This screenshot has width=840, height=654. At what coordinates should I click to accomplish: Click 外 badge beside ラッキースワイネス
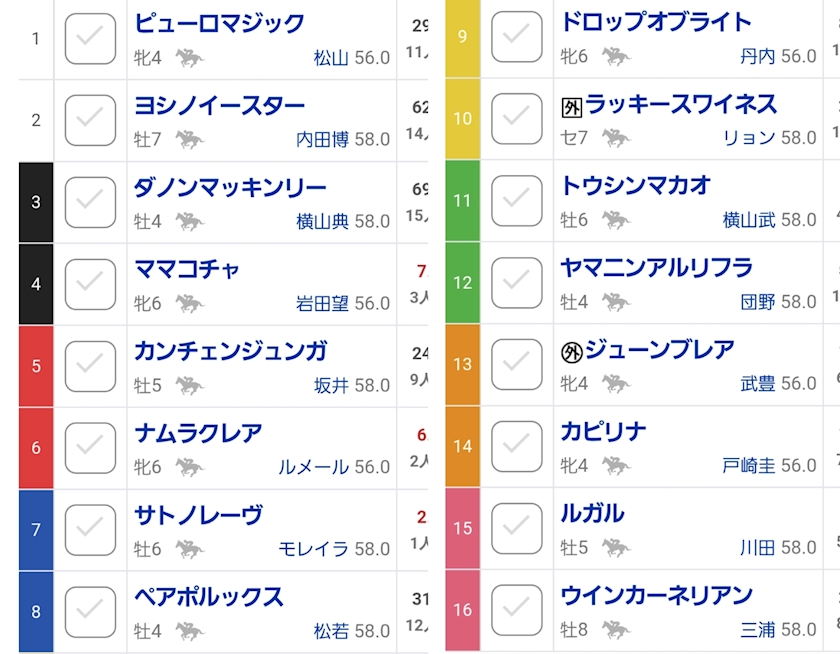click(x=571, y=107)
